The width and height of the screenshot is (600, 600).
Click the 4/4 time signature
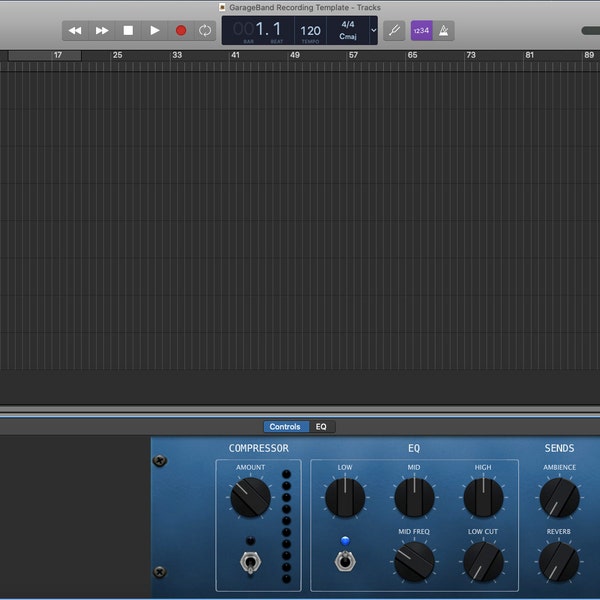tap(348, 24)
